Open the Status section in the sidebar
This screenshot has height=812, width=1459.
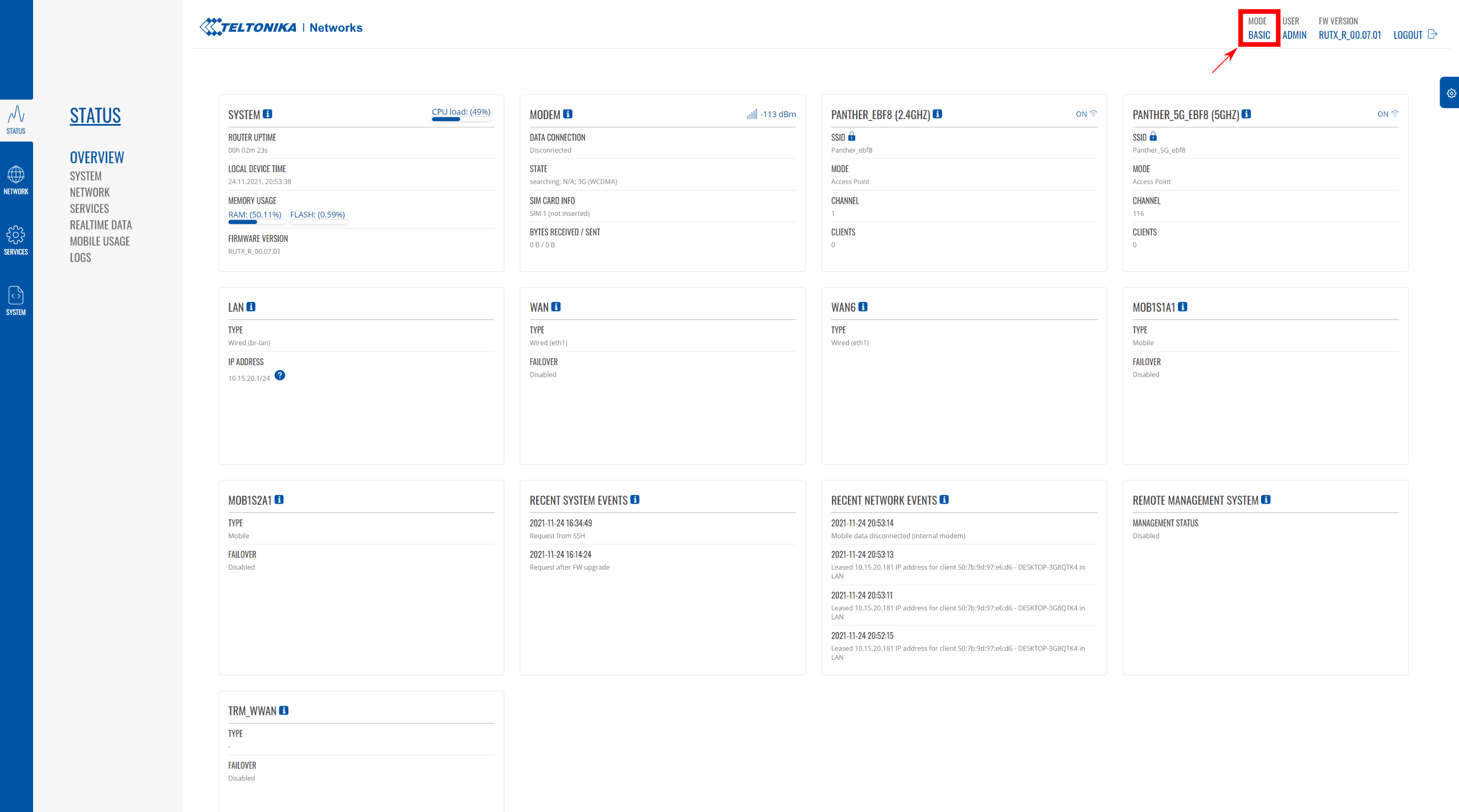[16, 120]
